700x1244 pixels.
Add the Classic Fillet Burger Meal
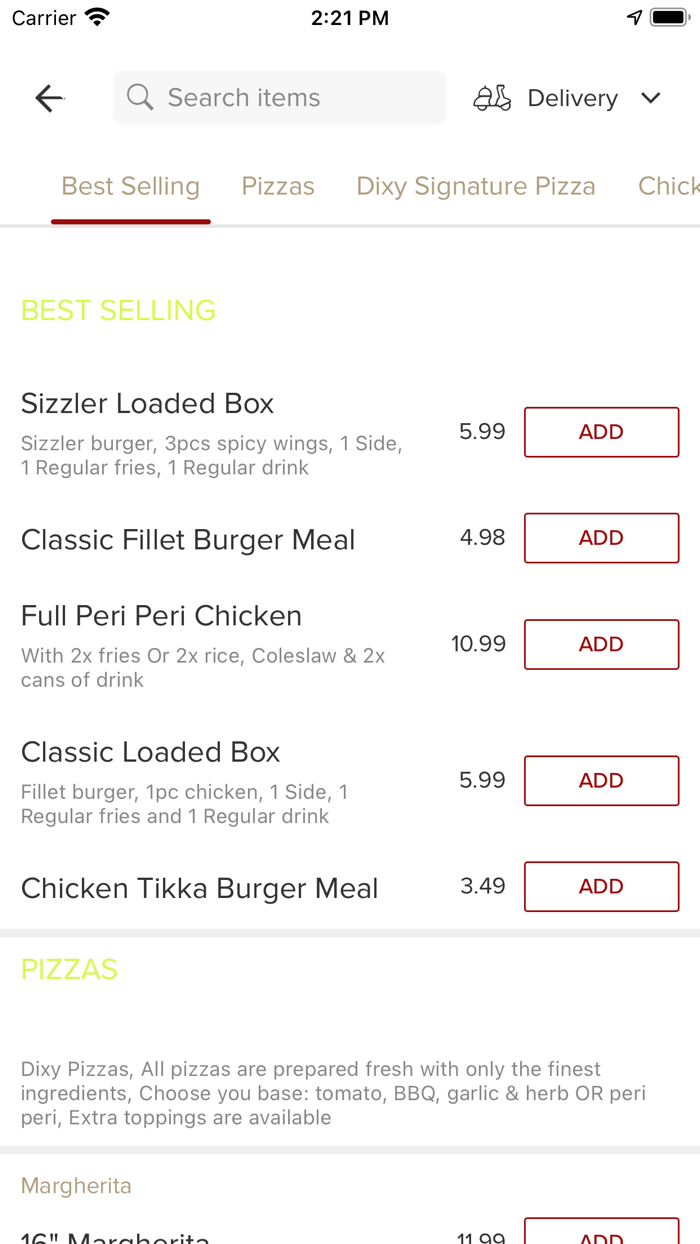601,537
